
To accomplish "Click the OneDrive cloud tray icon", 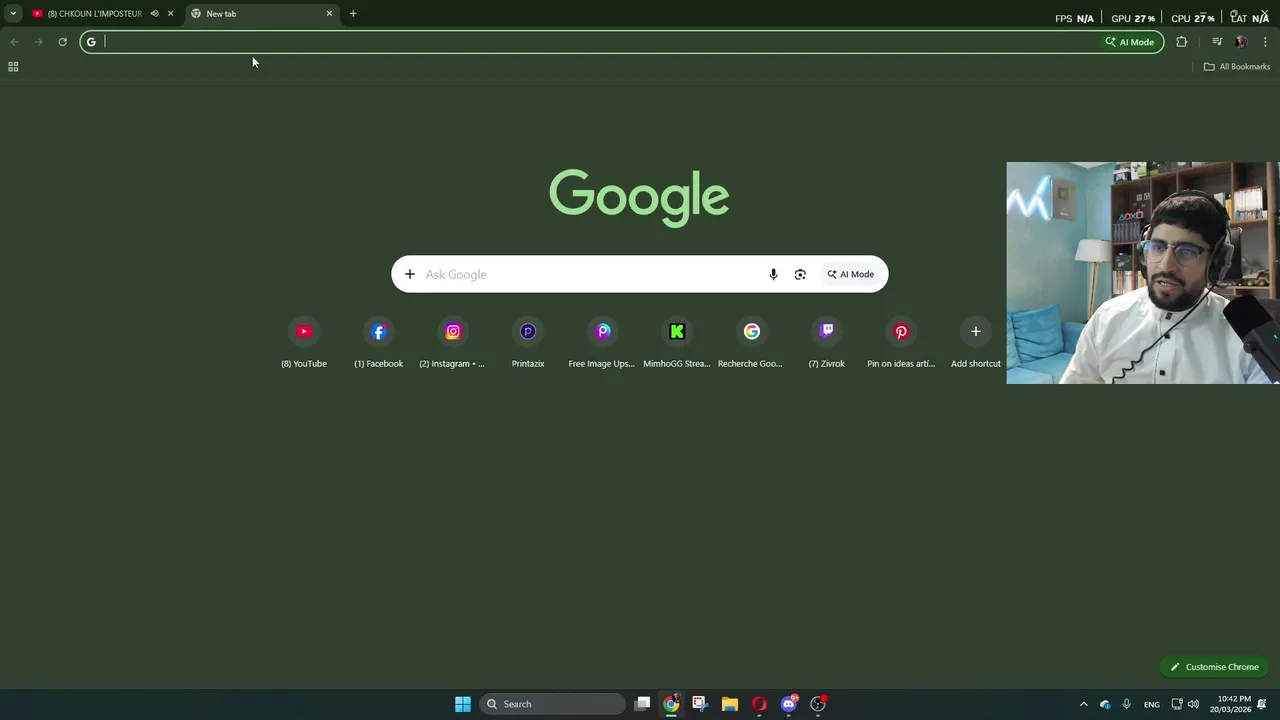I will pyautogui.click(x=1105, y=704).
